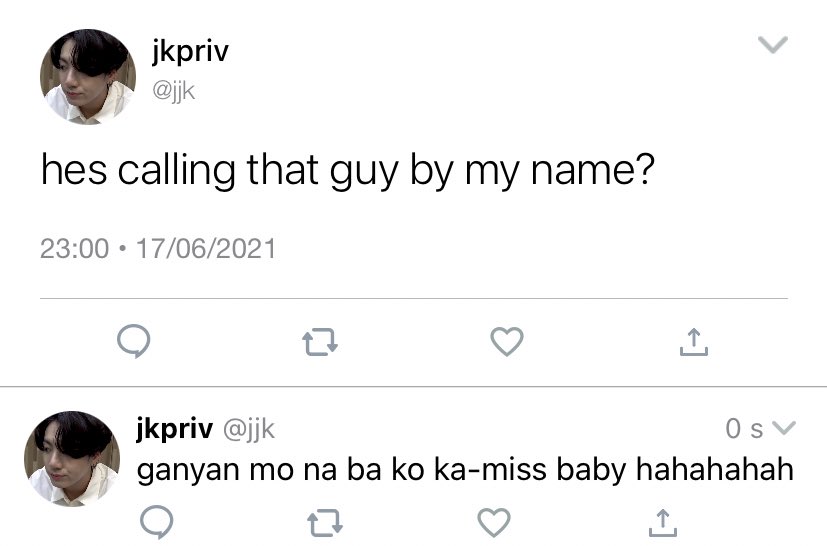Open jkpriv profile picture on main tweet
The width and height of the screenshot is (827, 546).
88,77
